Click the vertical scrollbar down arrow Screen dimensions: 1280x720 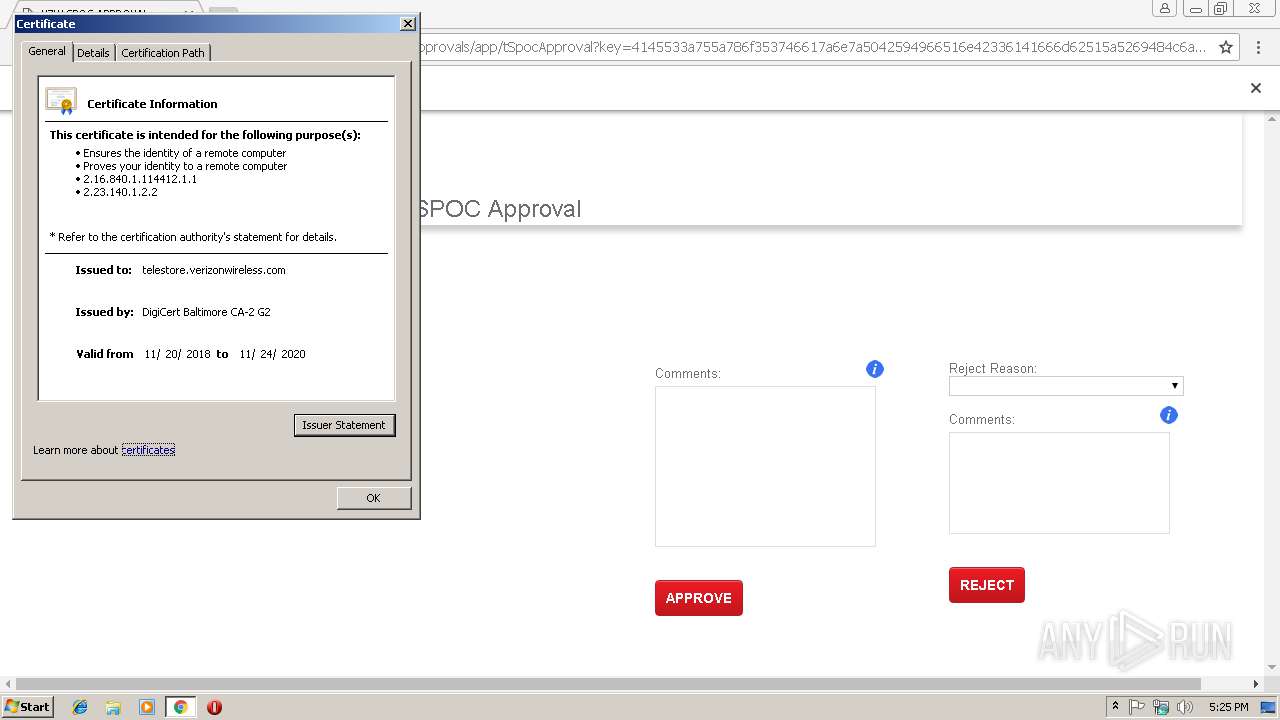coord(1271,668)
